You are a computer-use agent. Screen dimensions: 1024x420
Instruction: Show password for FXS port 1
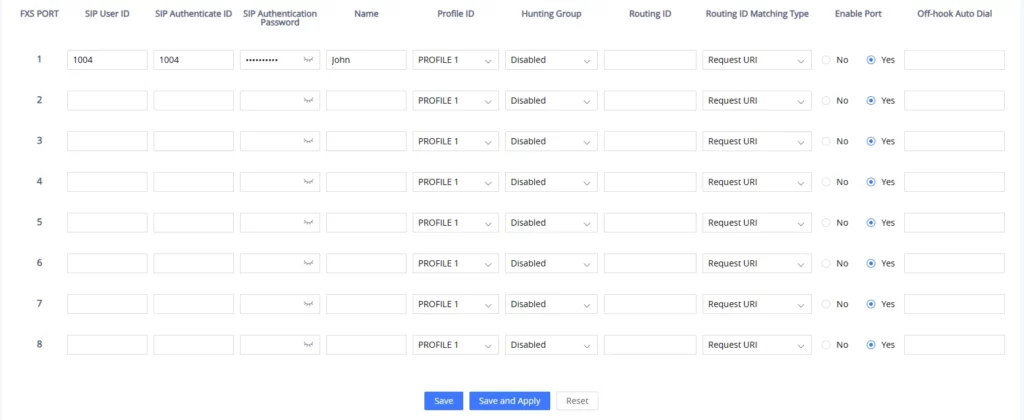tap(309, 60)
